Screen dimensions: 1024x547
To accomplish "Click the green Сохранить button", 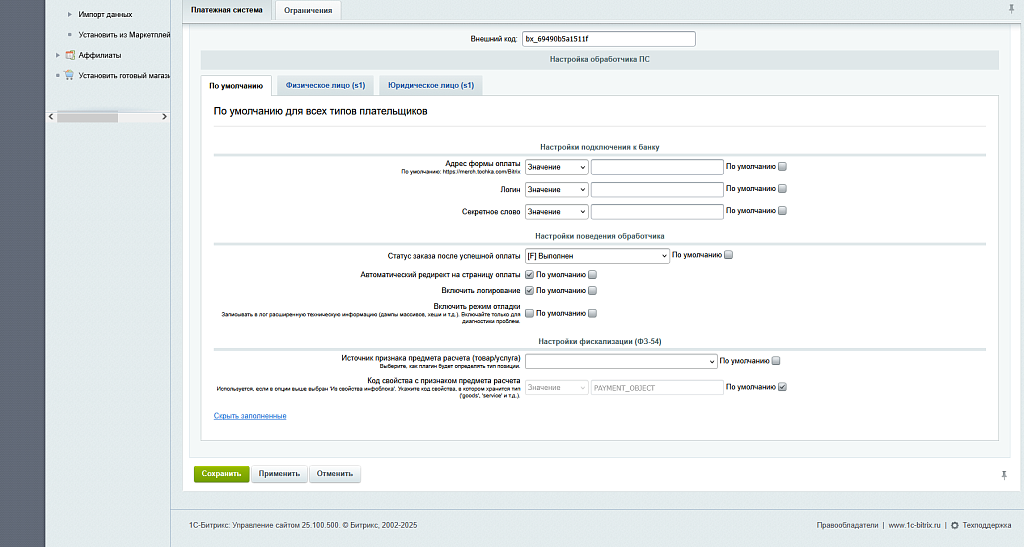I will (221, 474).
